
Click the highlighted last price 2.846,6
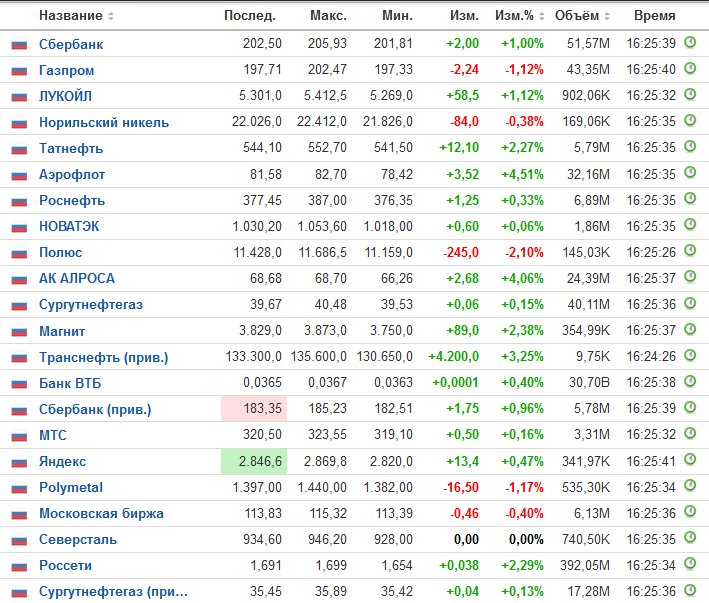(254, 462)
